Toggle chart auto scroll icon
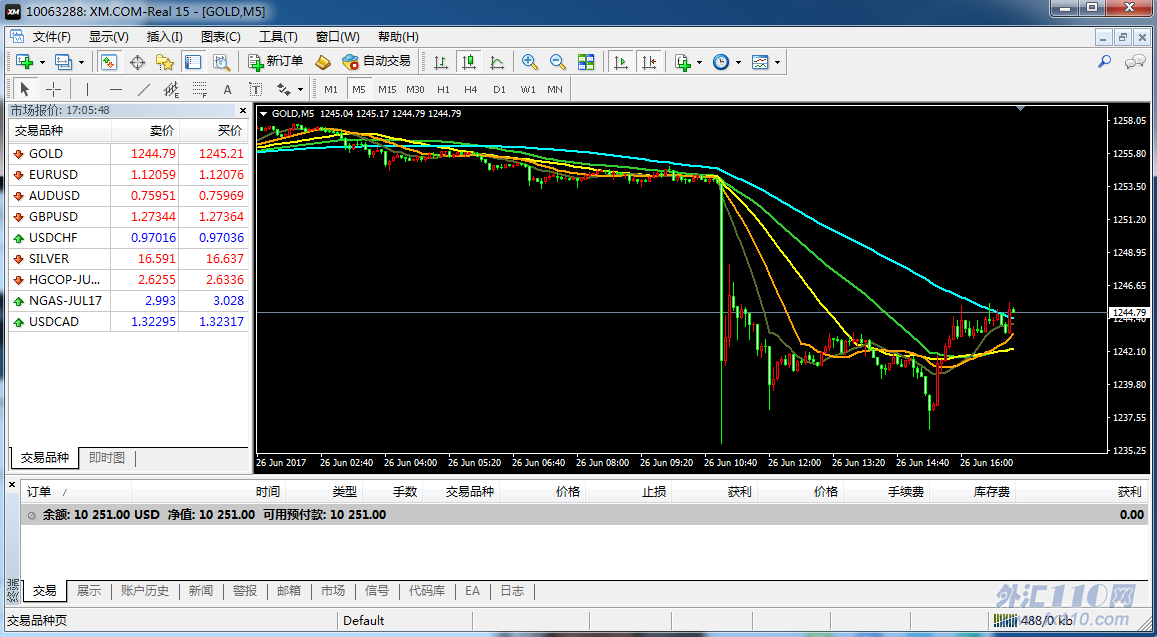The height and width of the screenshot is (637, 1157). [621, 62]
